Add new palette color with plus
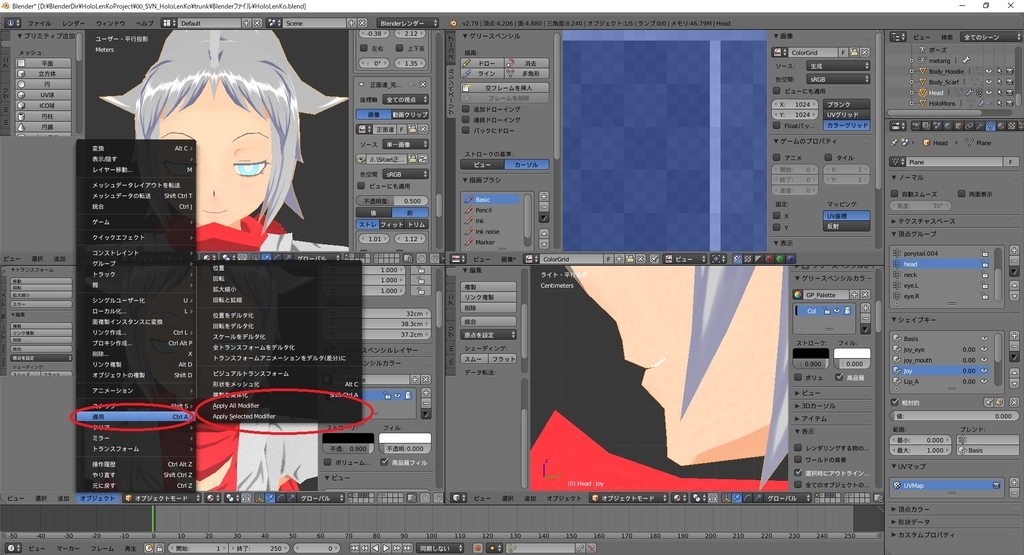Screen dimensions: 1024x555 click(865, 308)
